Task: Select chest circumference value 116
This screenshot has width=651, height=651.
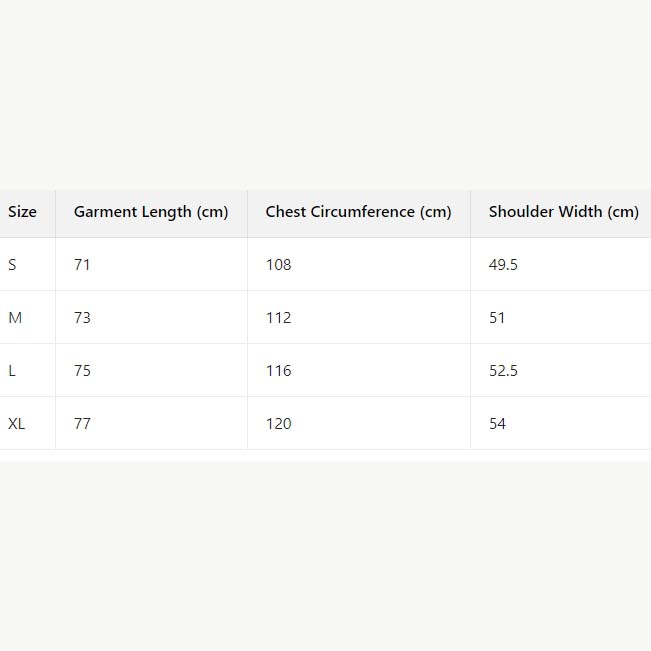Action: tap(278, 371)
